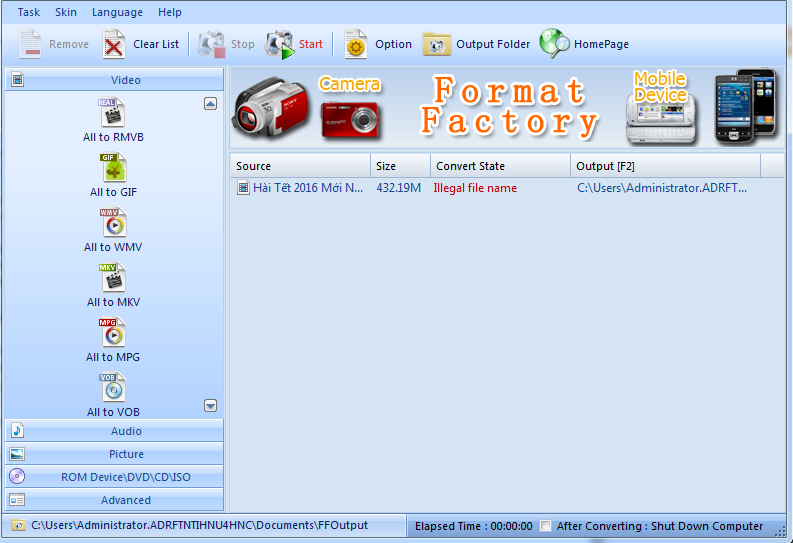This screenshot has height=543, width=793.
Task: Click the Clear List label
Action: coord(156,44)
